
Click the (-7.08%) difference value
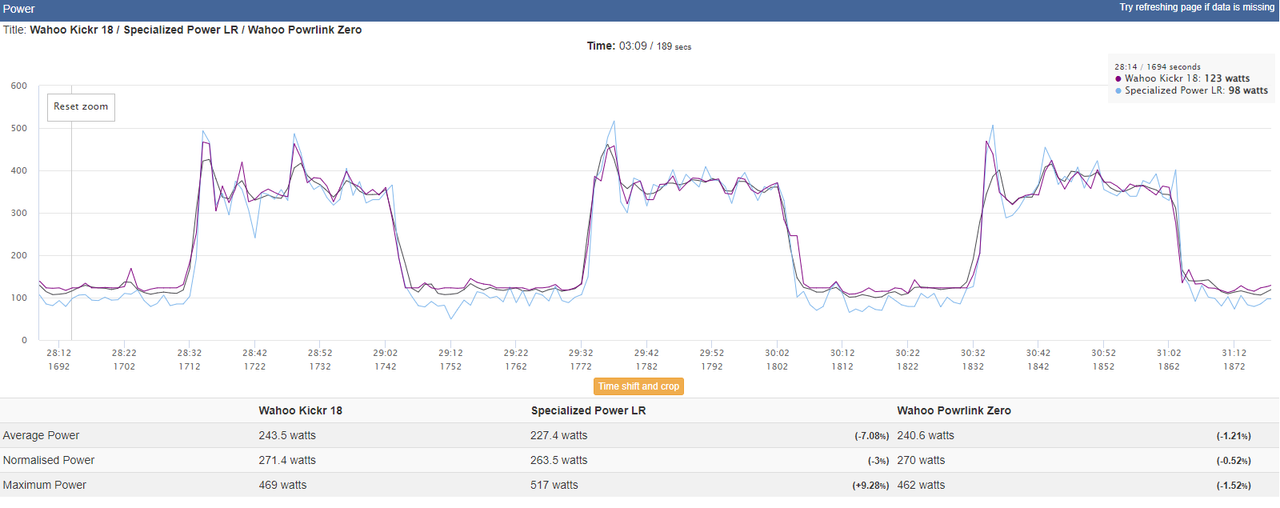[x=872, y=436]
